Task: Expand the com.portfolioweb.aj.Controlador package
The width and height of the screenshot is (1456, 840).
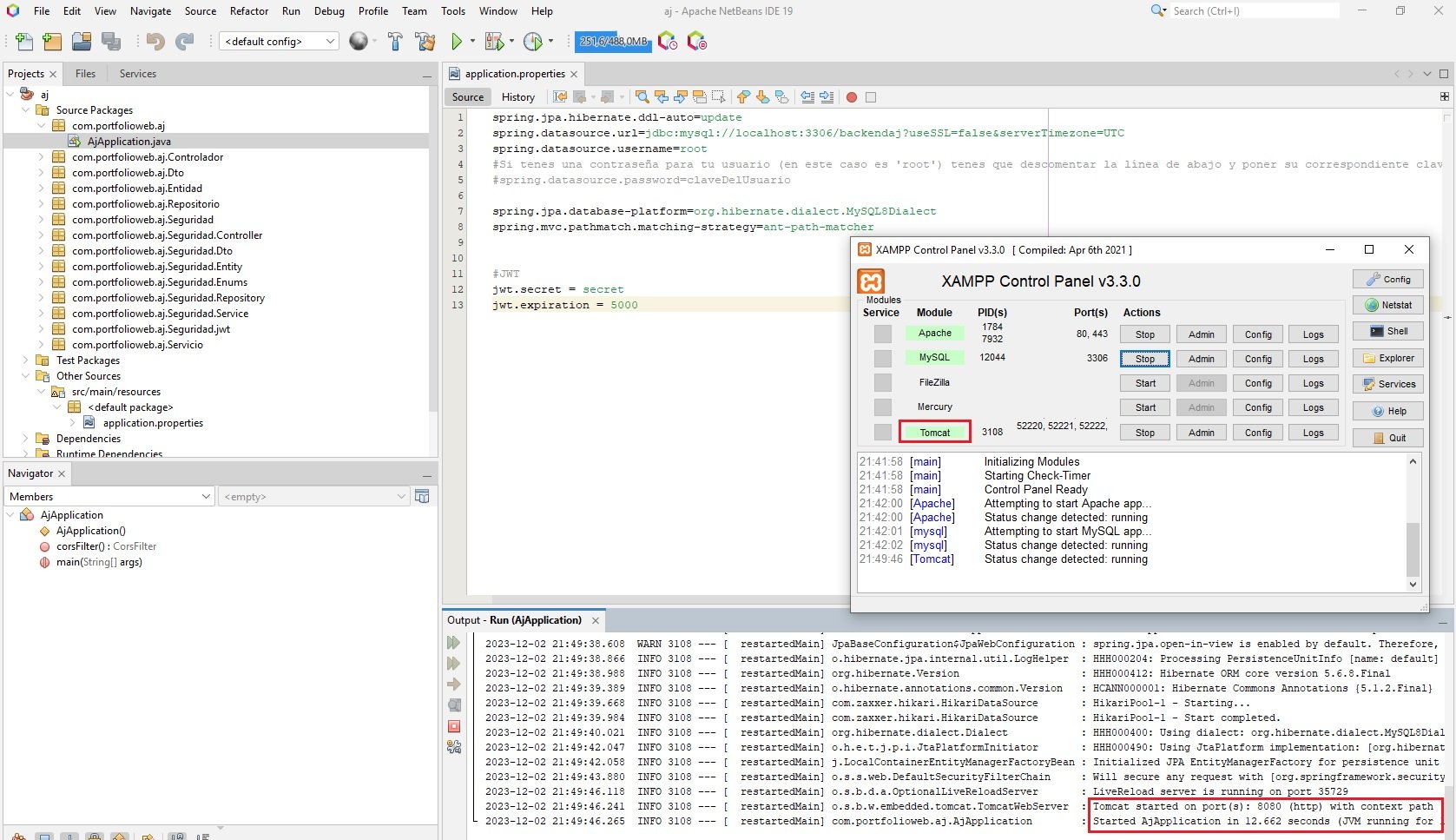Action: 41,157
